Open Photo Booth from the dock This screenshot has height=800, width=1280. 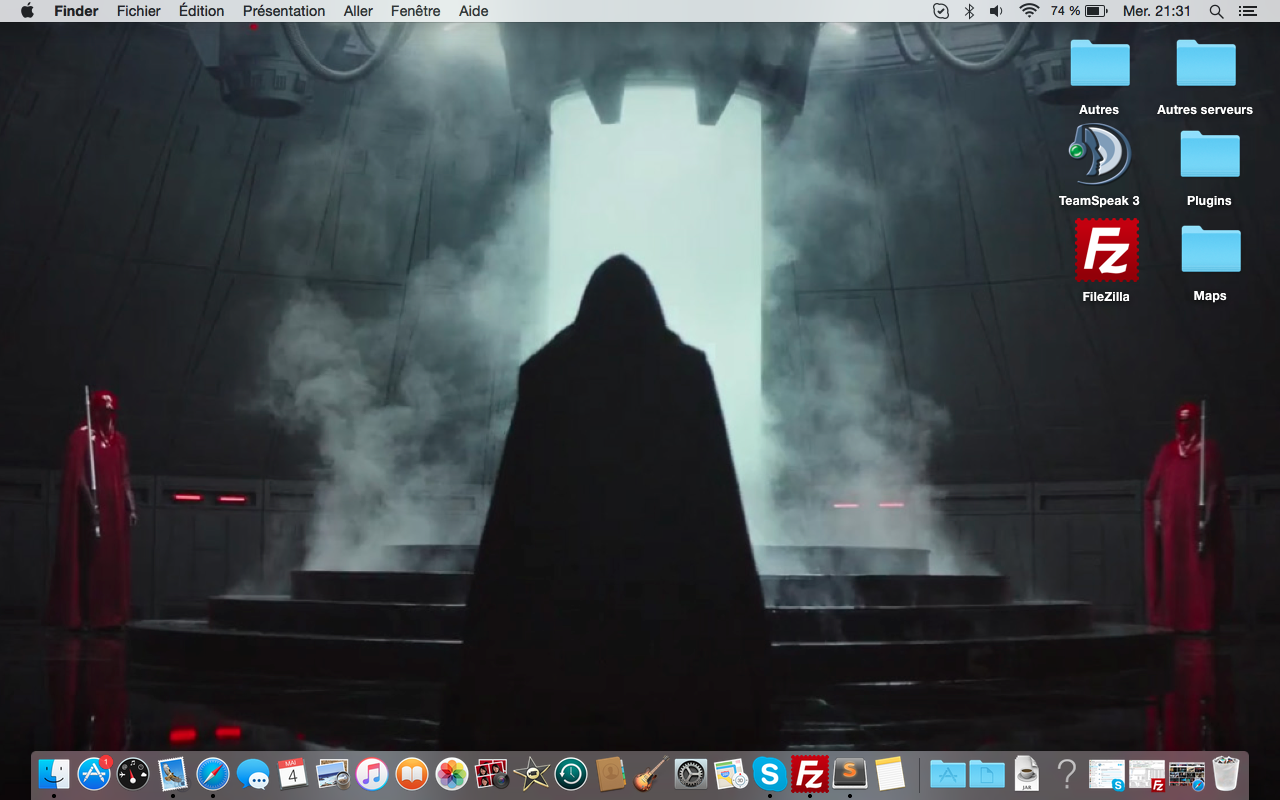pos(491,773)
